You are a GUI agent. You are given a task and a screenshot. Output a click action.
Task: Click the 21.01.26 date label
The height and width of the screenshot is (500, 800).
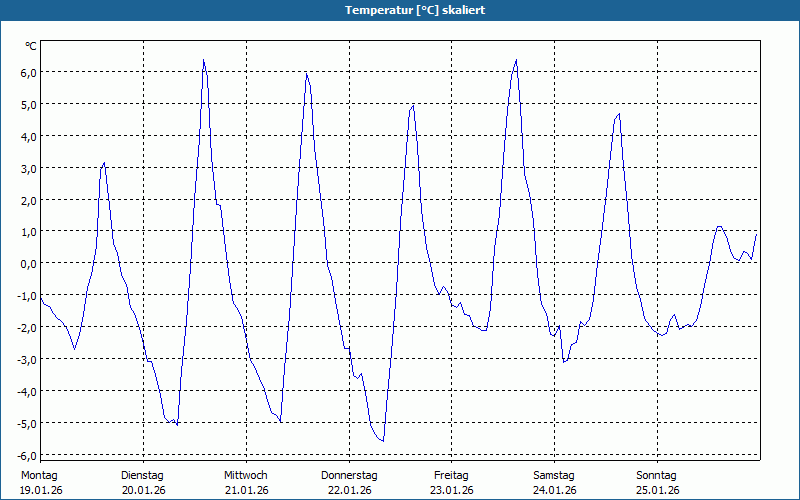246,490
